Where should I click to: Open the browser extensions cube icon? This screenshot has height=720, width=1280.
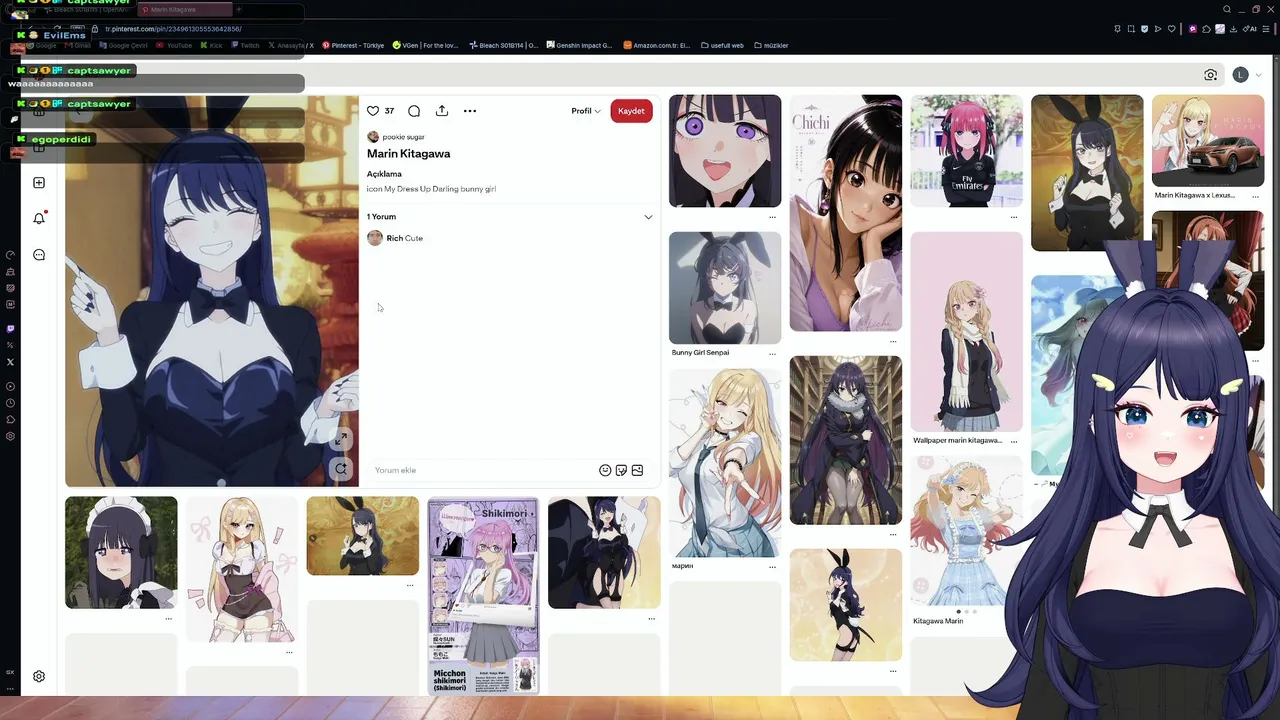click(x=1208, y=29)
